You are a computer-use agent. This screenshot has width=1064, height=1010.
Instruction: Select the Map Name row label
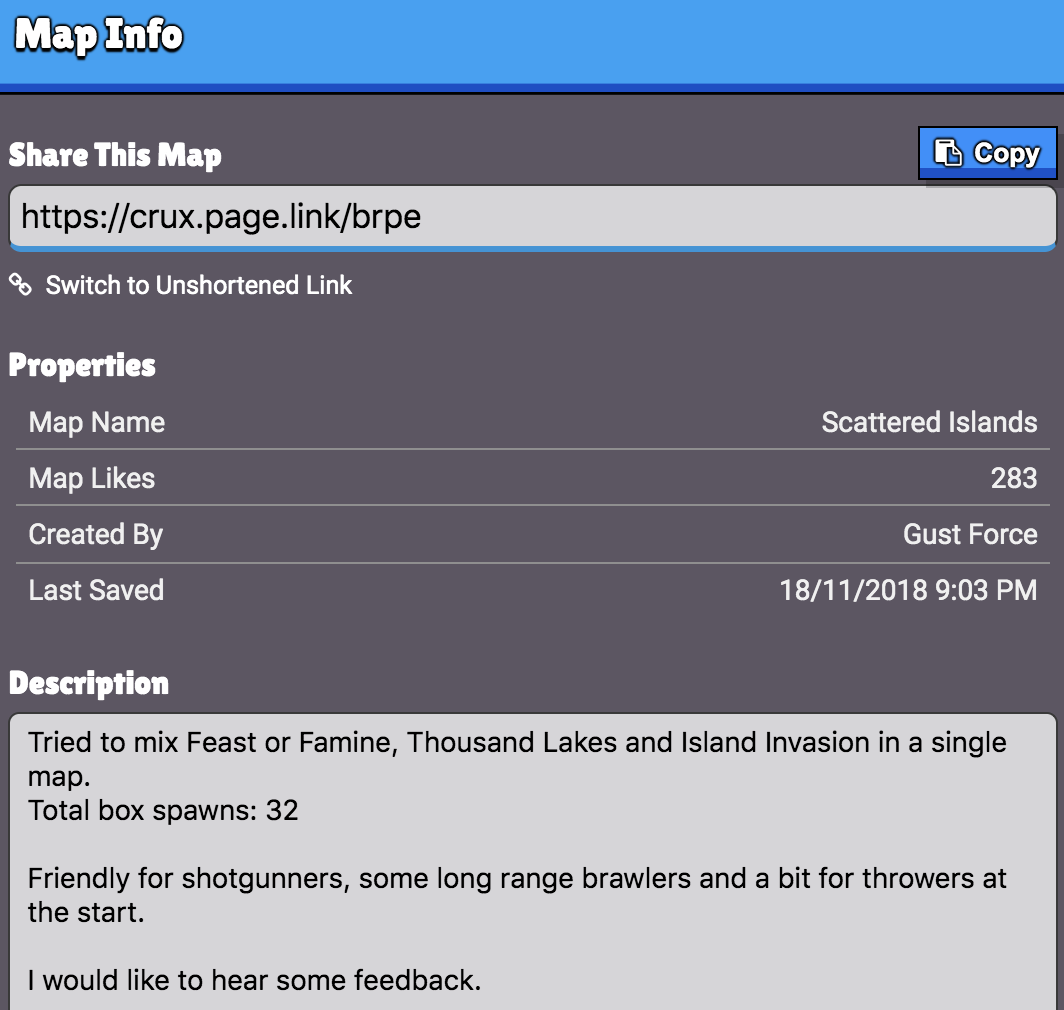tap(96, 422)
